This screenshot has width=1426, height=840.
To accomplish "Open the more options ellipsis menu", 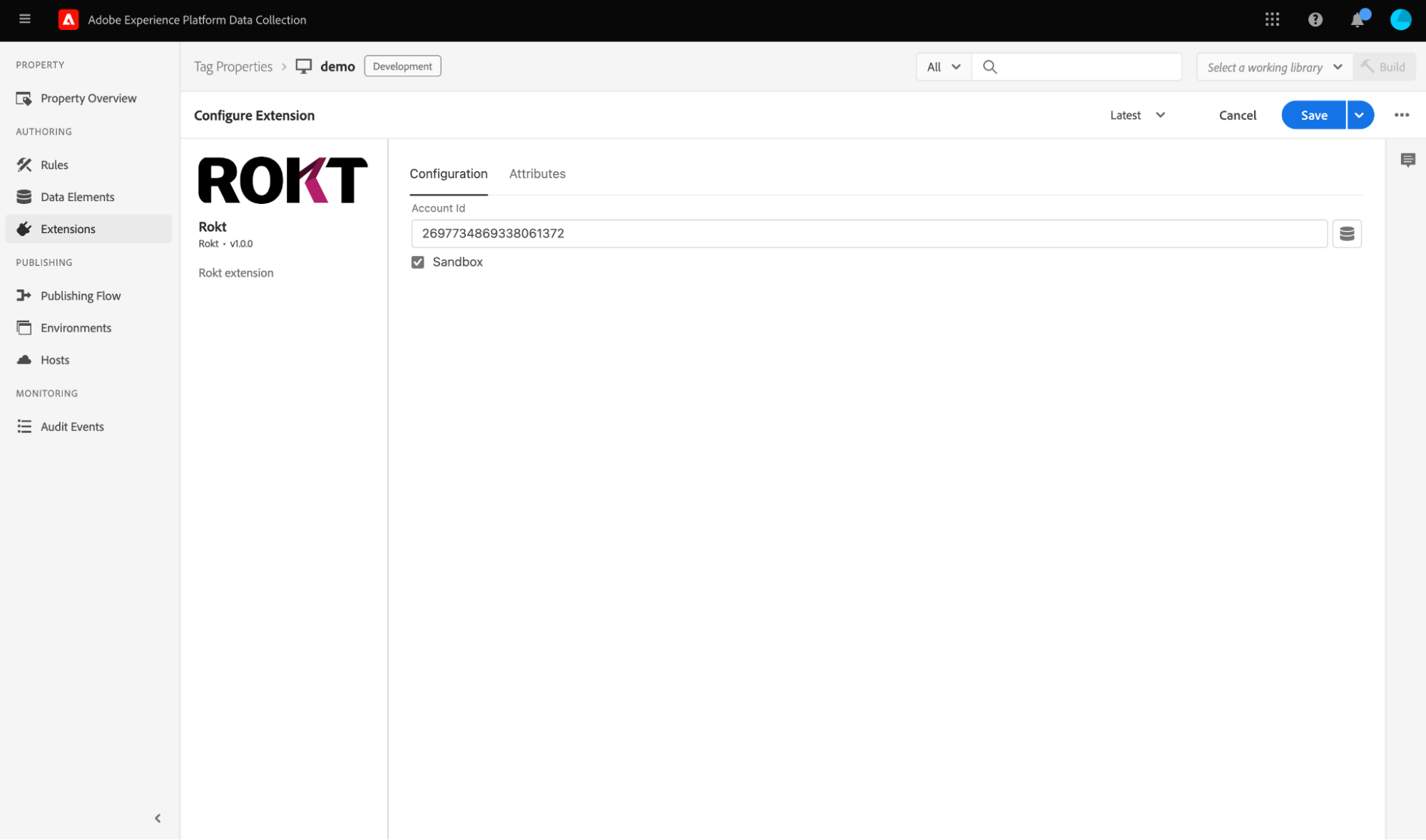I will click(x=1402, y=115).
